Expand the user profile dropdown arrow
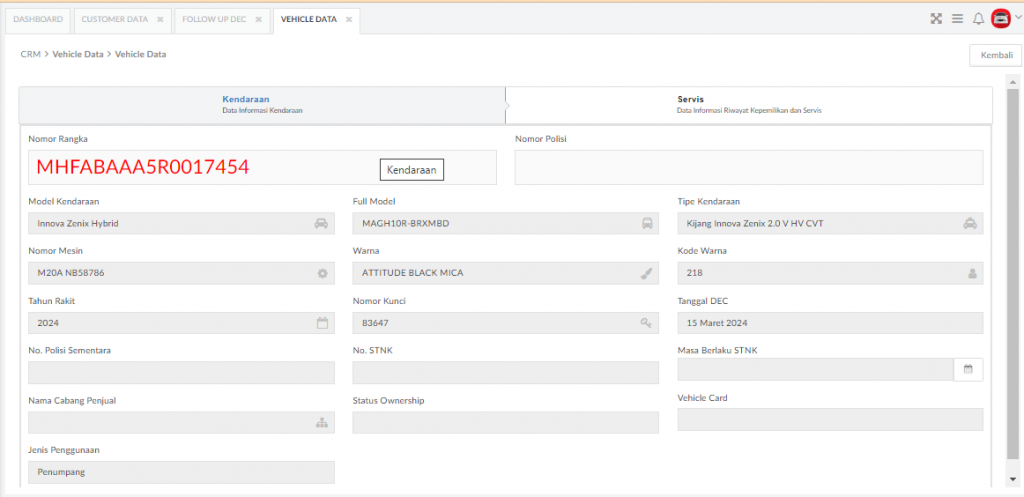The height and width of the screenshot is (497, 1024). click(1017, 18)
